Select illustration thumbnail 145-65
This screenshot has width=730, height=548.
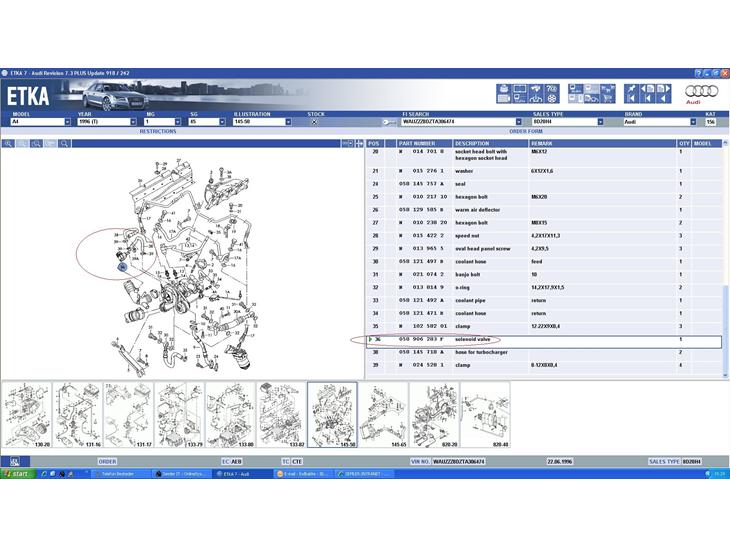pos(385,415)
